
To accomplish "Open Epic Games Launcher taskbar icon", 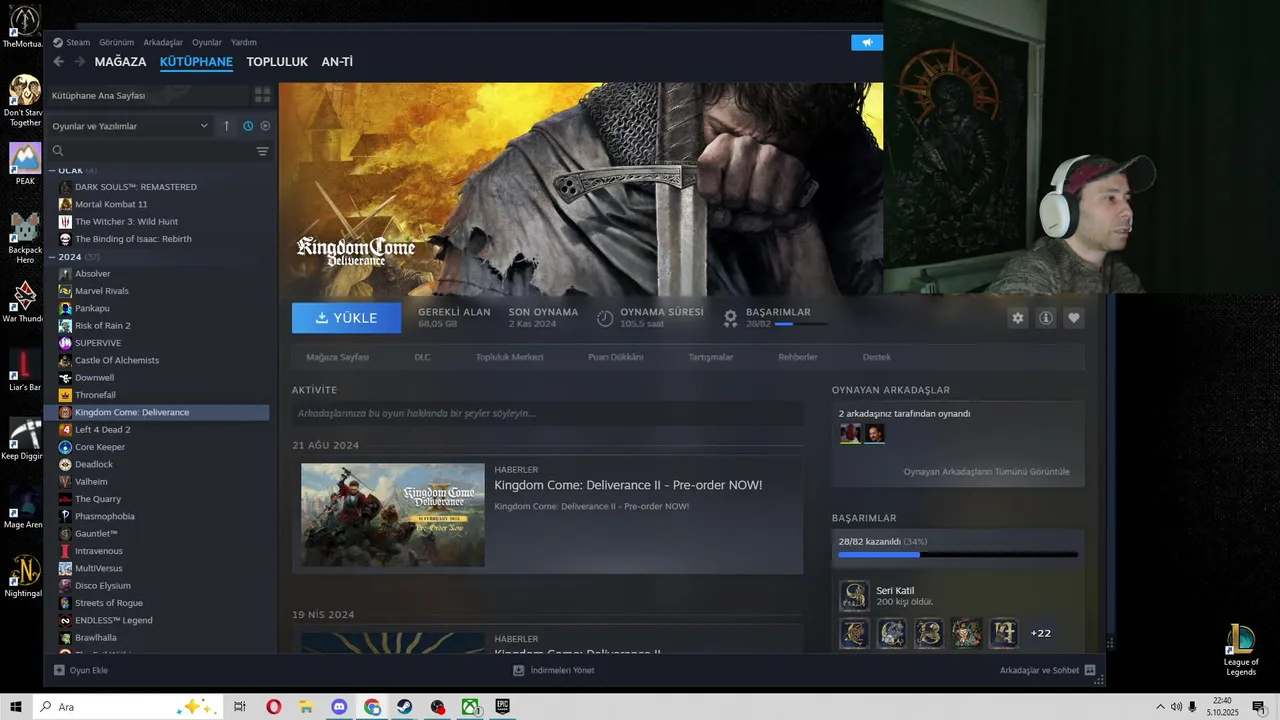I will [502, 707].
